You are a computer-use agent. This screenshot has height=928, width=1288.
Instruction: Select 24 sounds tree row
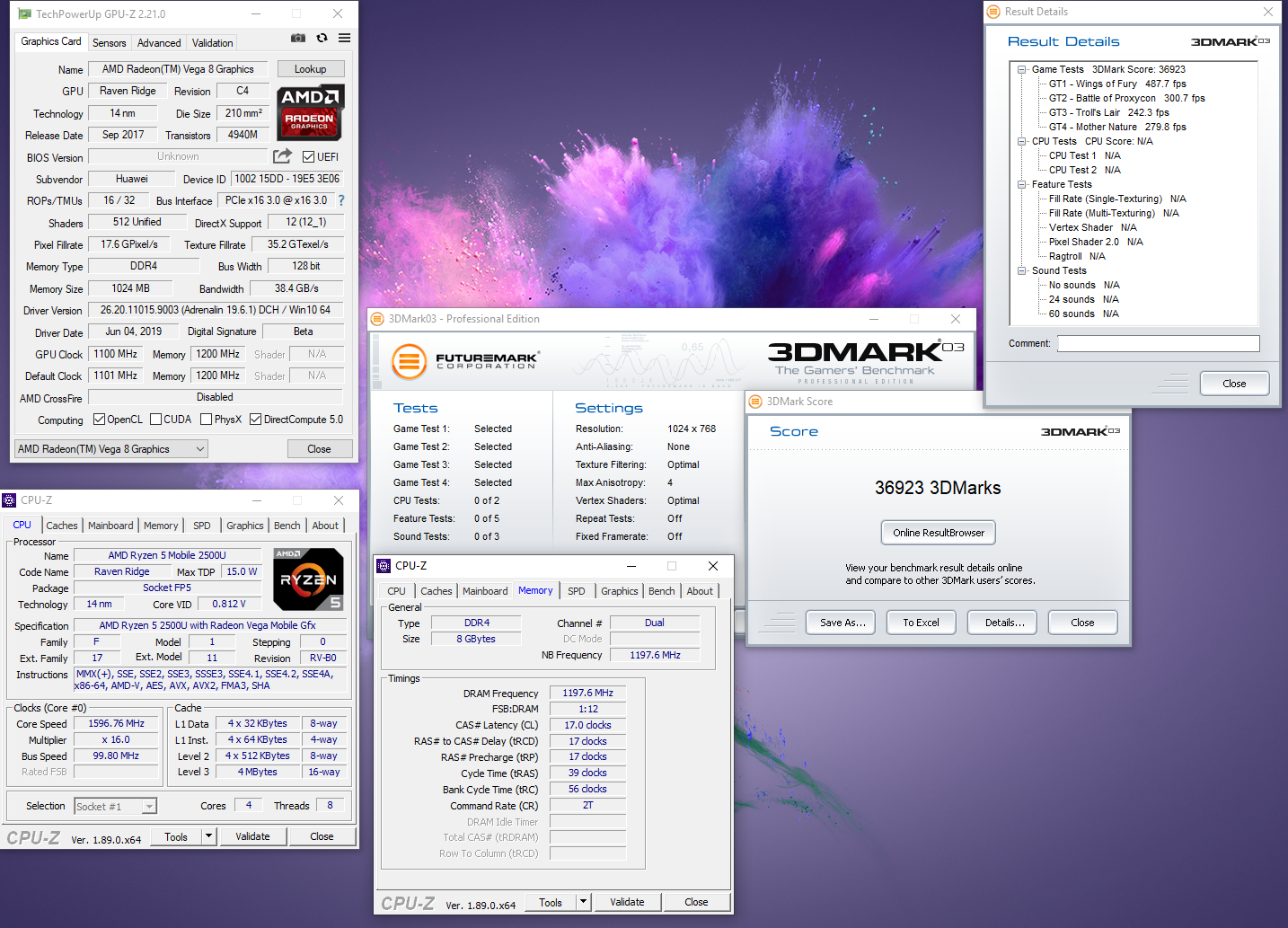(x=1083, y=299)
